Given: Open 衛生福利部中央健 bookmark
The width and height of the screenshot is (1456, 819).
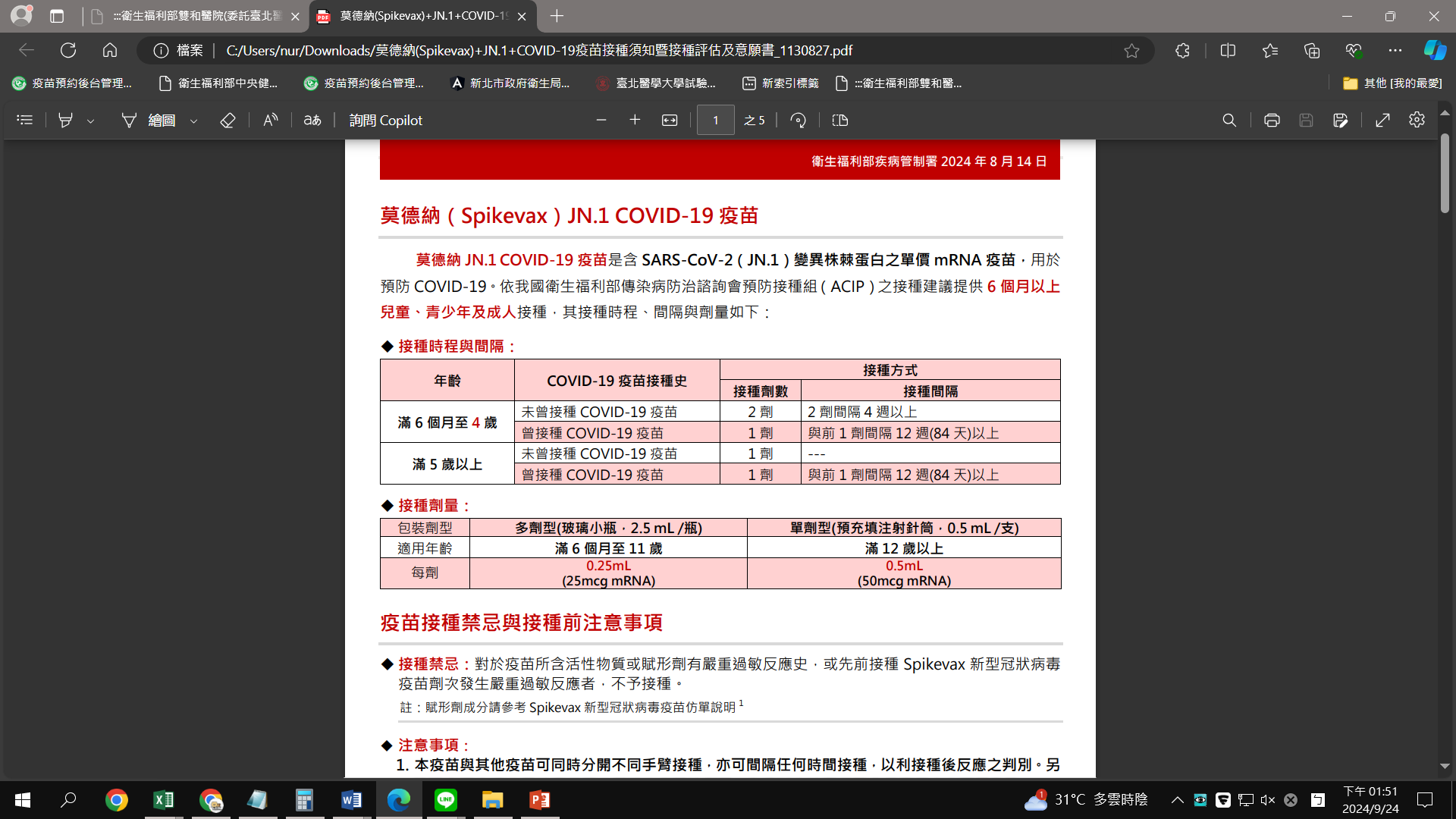Looking at the screenshot, I should (218, 83).
